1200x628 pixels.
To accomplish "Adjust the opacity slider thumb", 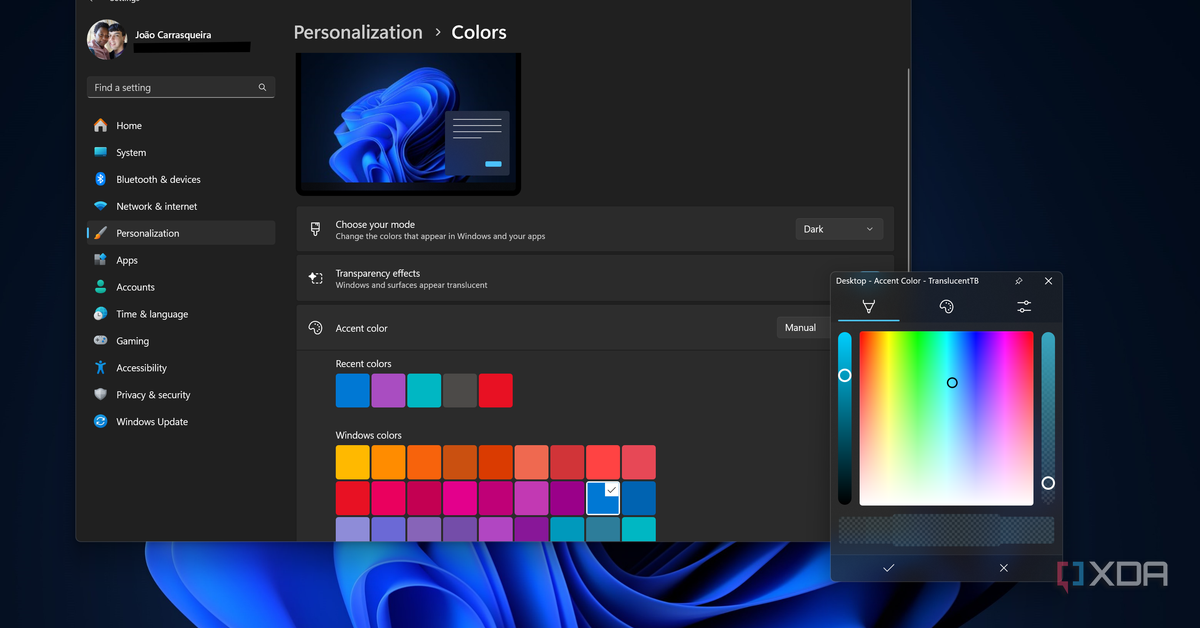I will coord(1048,483).
